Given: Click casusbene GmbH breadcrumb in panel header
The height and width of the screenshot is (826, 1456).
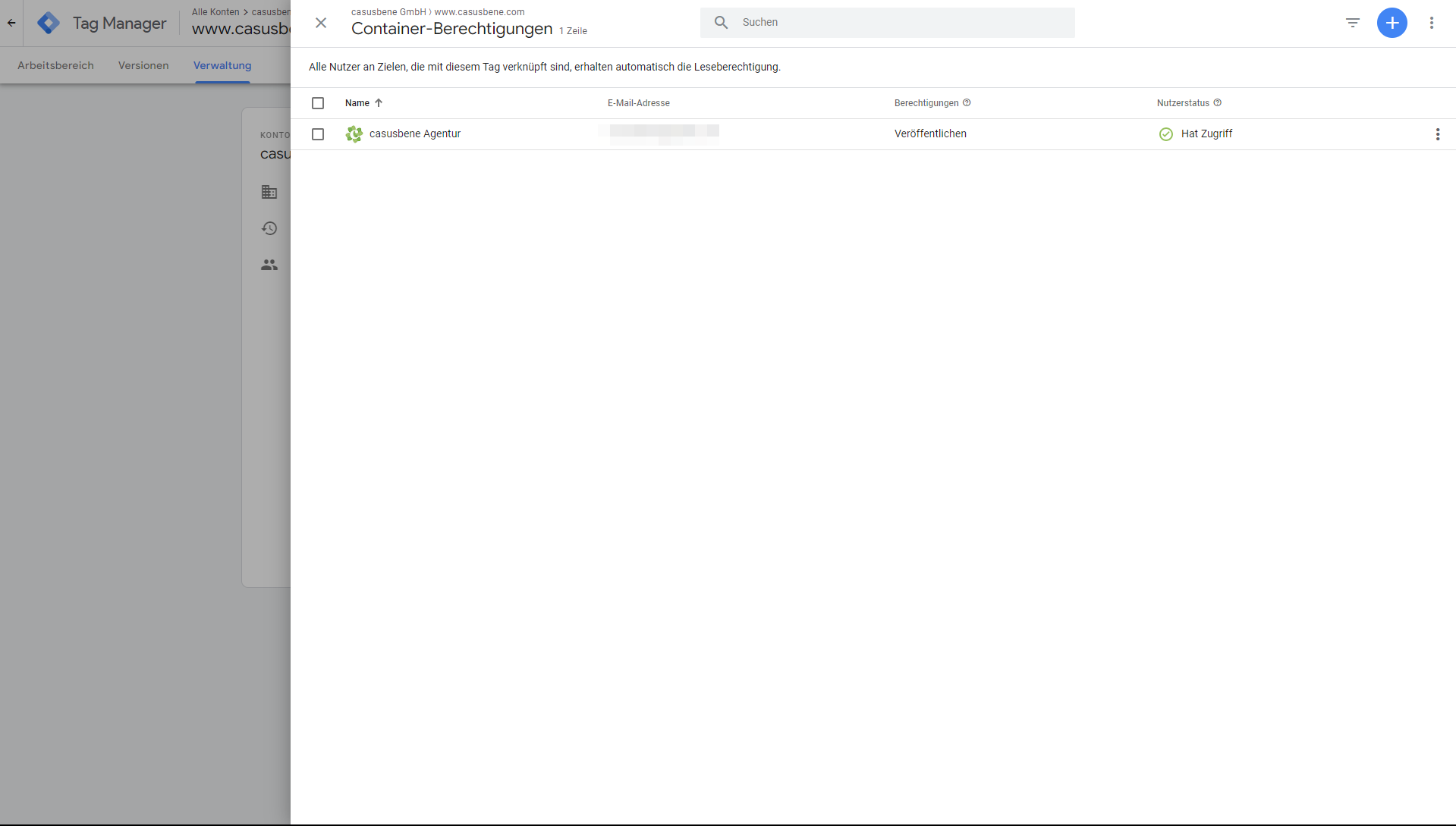Looking at the screenshot, I should pyautogui.click(x=388, y=12).
